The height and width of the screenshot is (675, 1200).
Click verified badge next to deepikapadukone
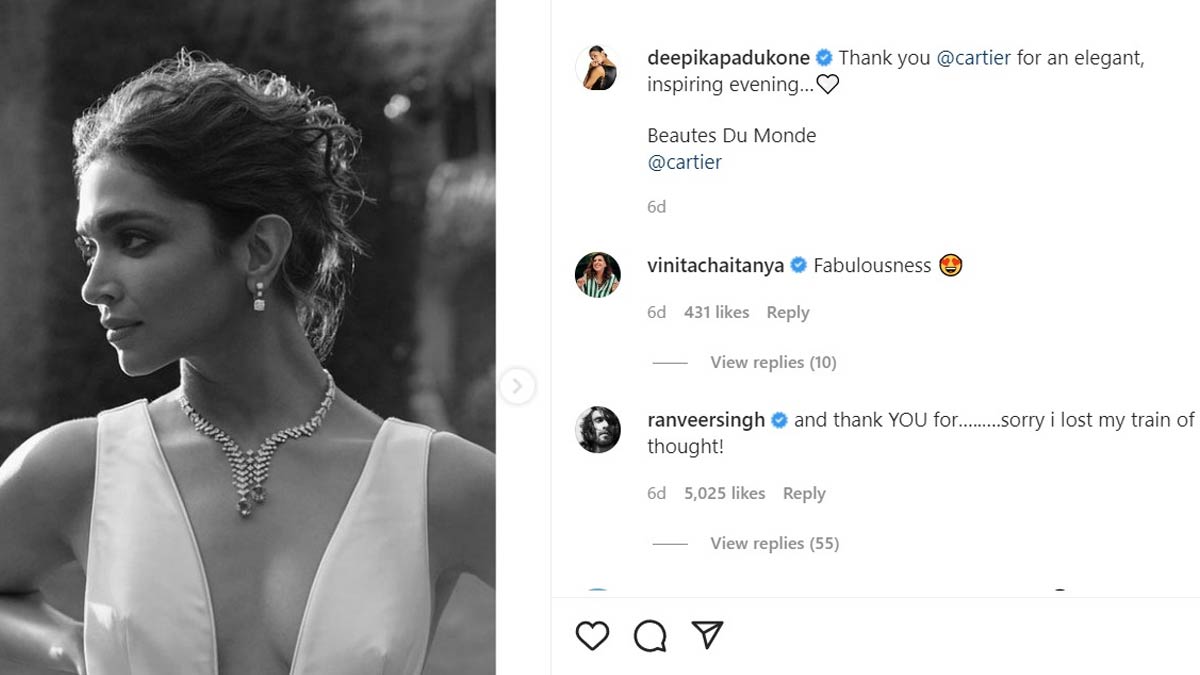click(824, 58)
